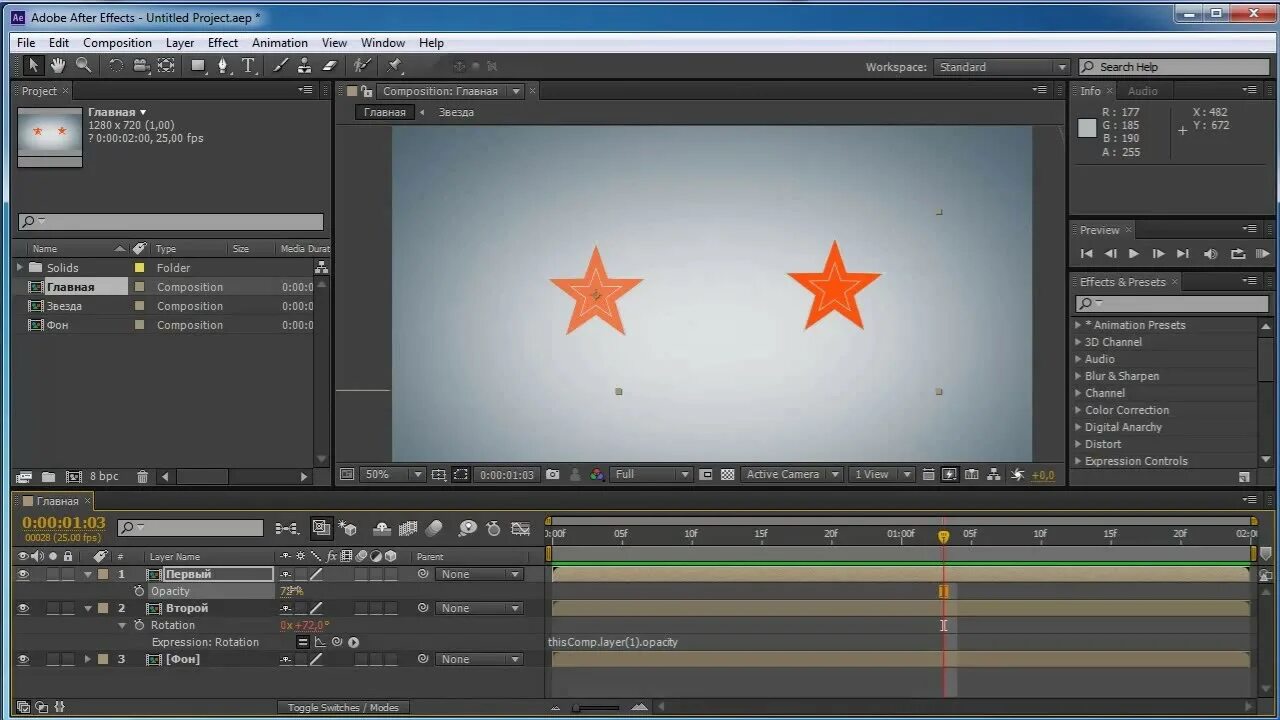
Task: Select the Rotation tool
Action: (116, 66)
